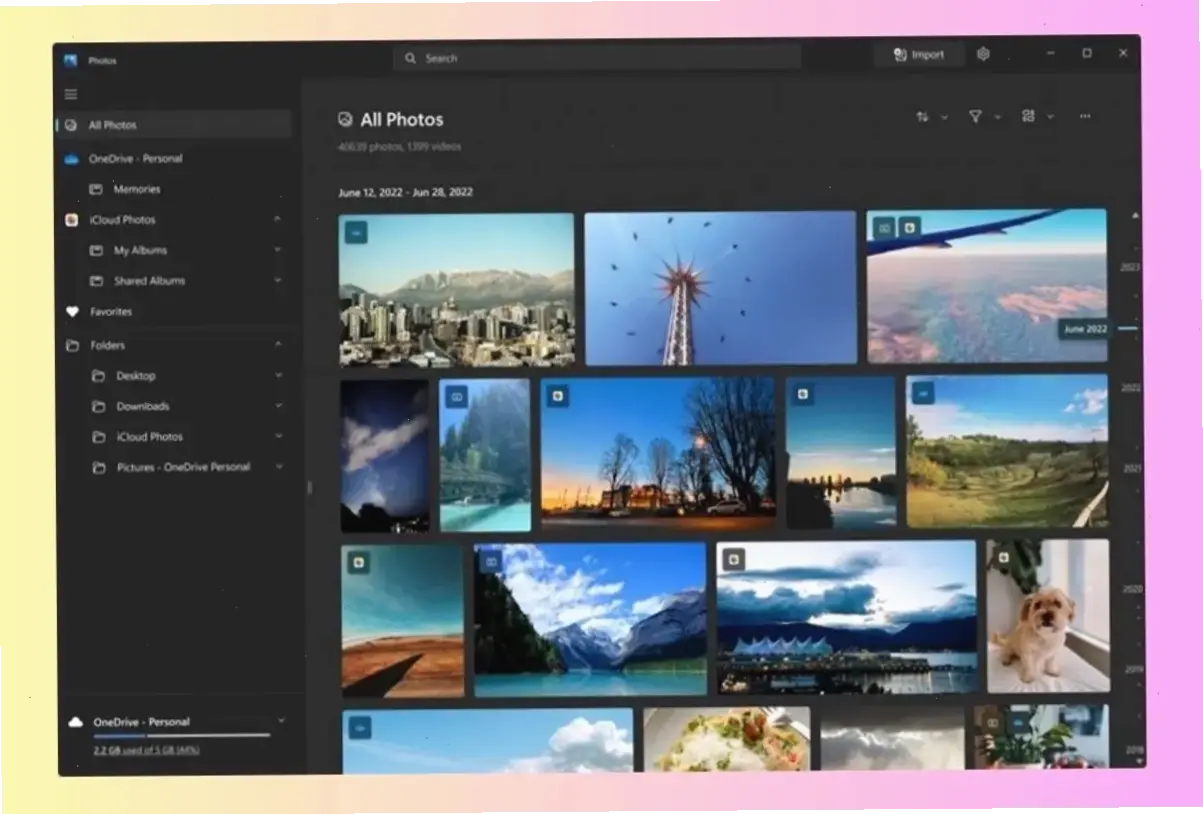Click the album icon beside Shared Albums
The height and width of the screenshot is (814, 1203).
tap(97, 281)
